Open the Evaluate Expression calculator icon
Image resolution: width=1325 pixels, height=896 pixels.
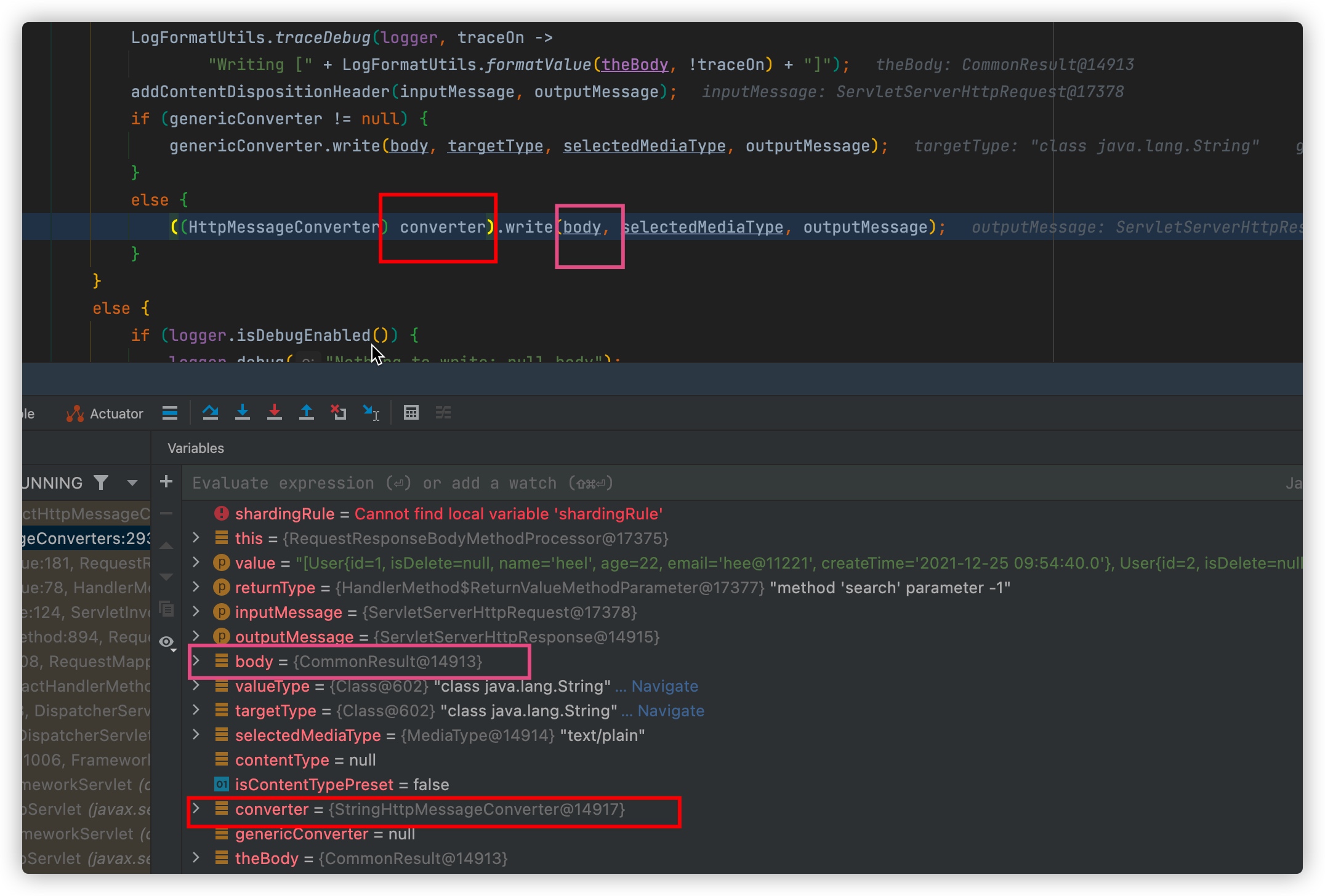pos(411,412)
